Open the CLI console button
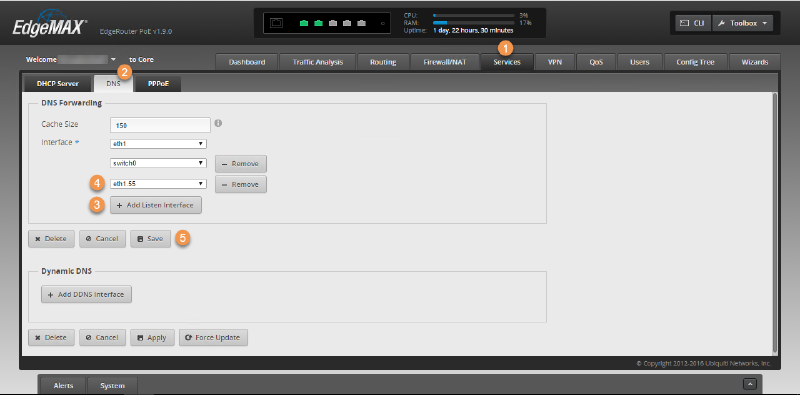The image size is (800, 395). tap(692, 23)
